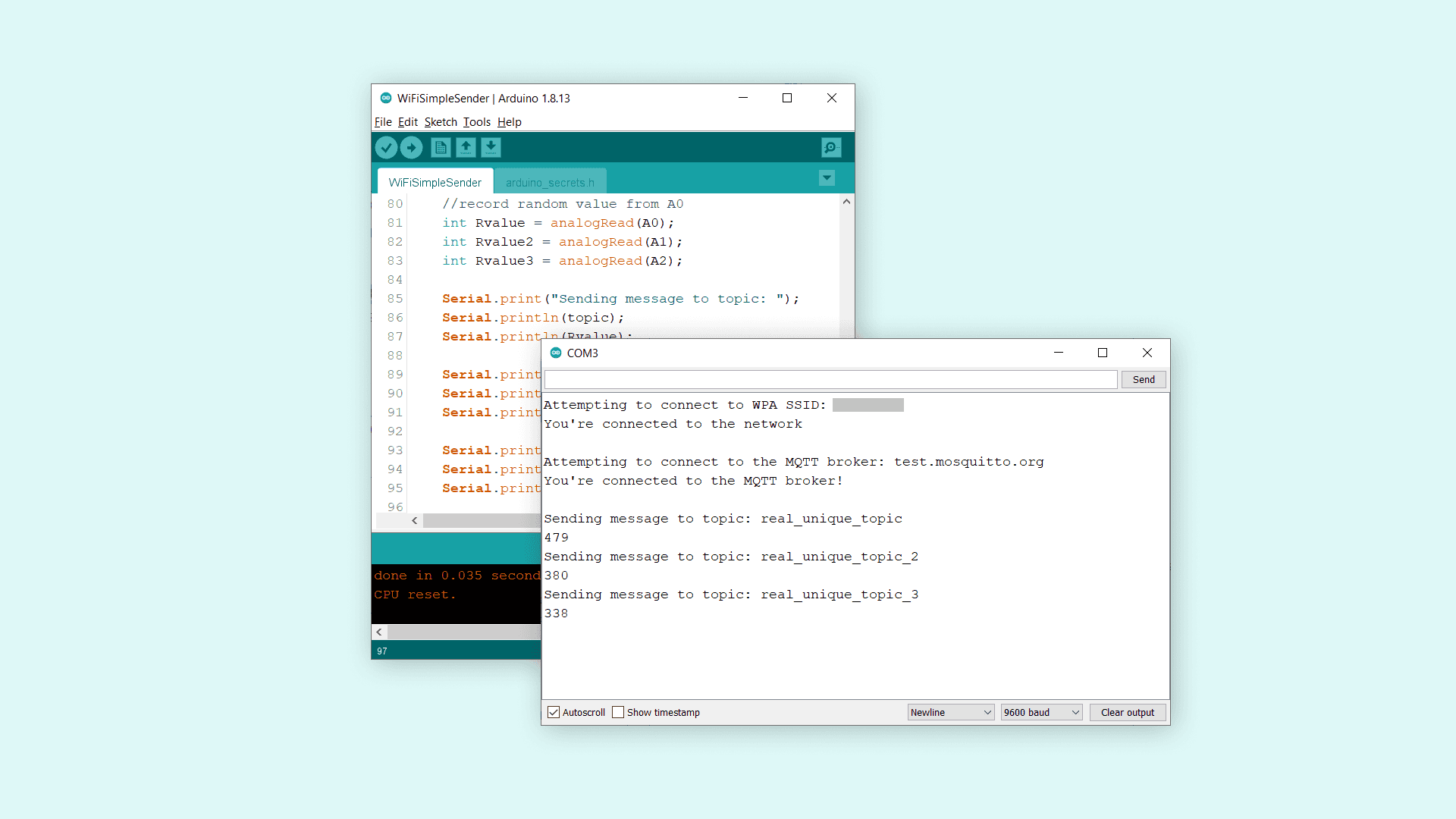Open the 9600 baud rate dropdown
Image resolution: width=1456 pixels, height=819 pixels.
[1040, 712]
